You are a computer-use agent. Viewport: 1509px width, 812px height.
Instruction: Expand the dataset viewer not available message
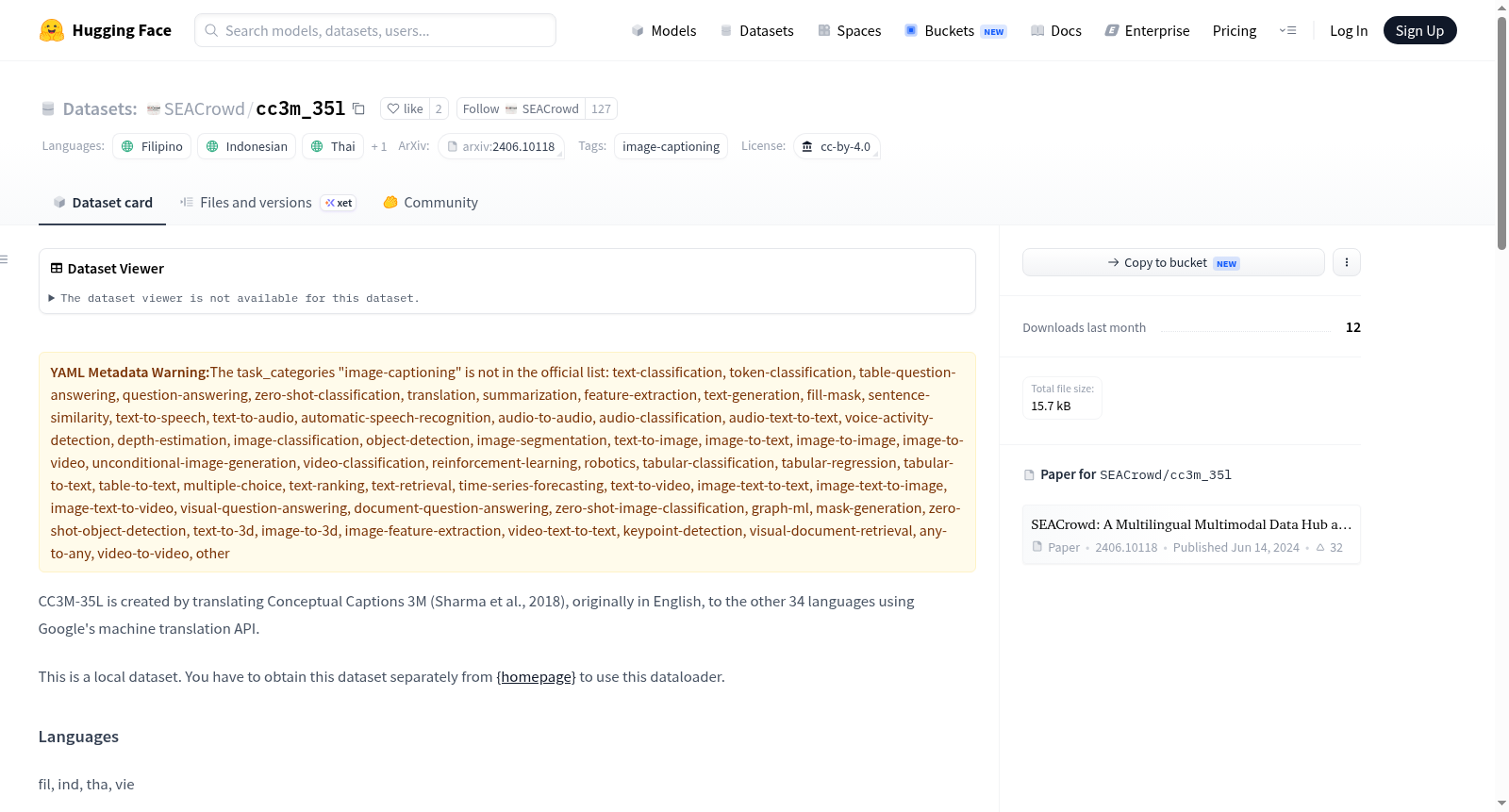[x=234, y=298]
